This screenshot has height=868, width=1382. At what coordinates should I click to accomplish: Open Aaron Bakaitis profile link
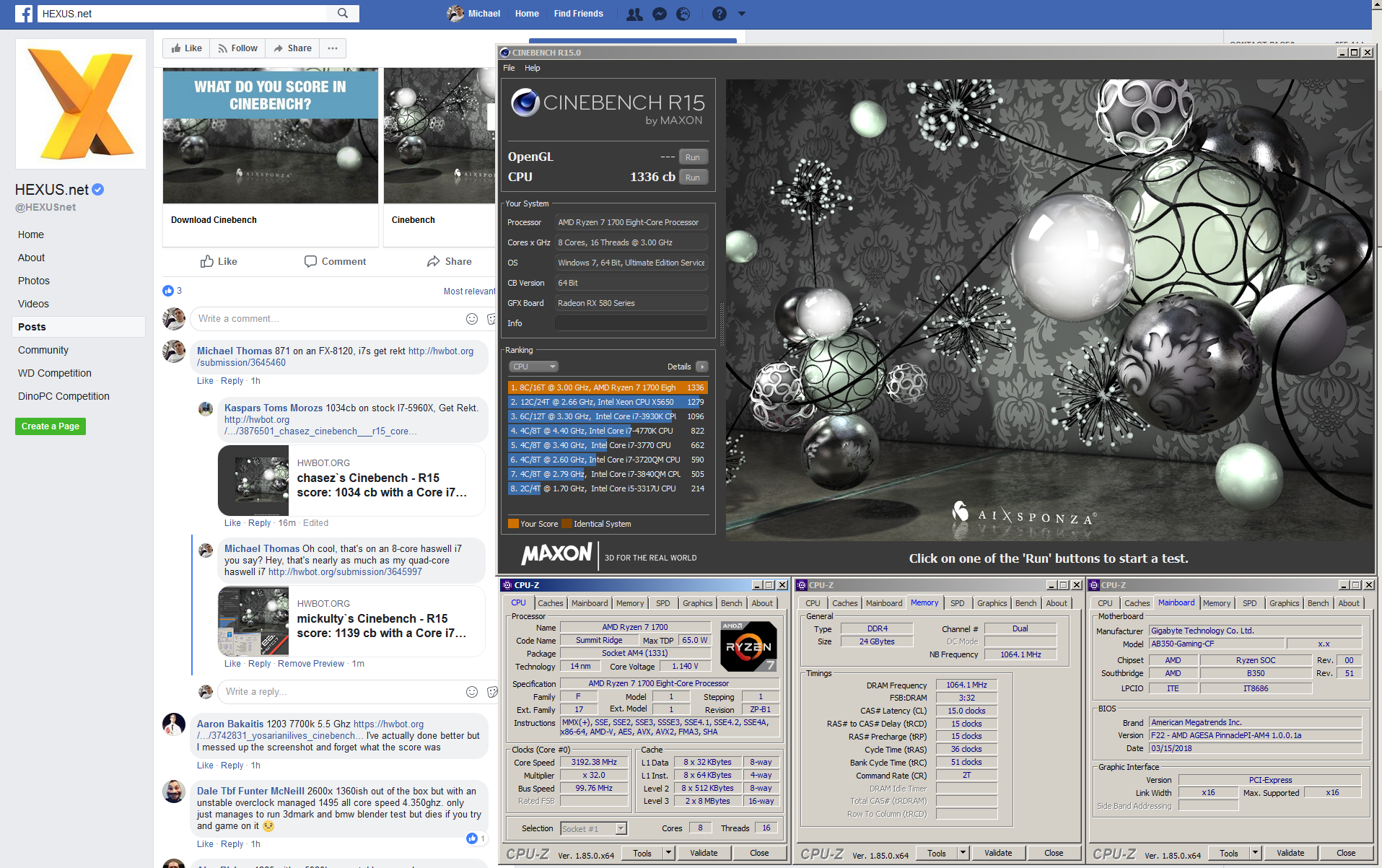(230, 724)
